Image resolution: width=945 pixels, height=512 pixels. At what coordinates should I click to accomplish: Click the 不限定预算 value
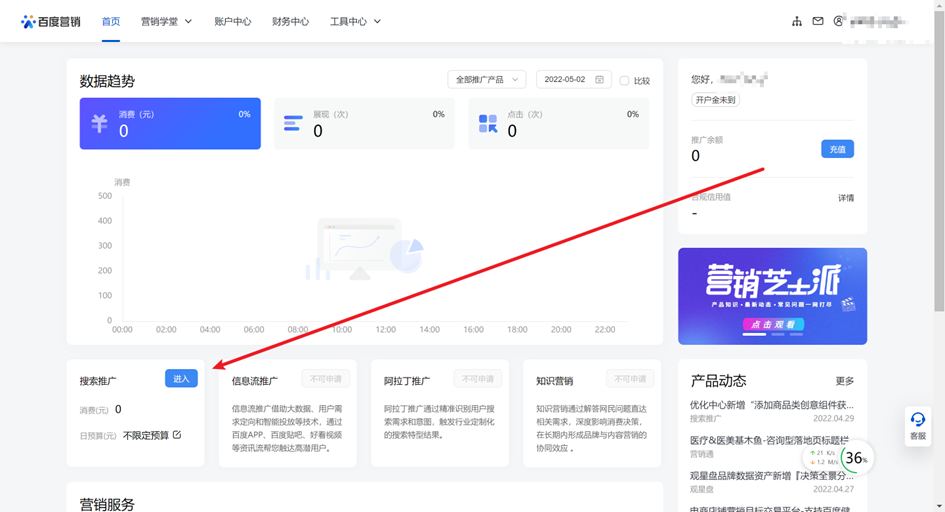point(146,435)
